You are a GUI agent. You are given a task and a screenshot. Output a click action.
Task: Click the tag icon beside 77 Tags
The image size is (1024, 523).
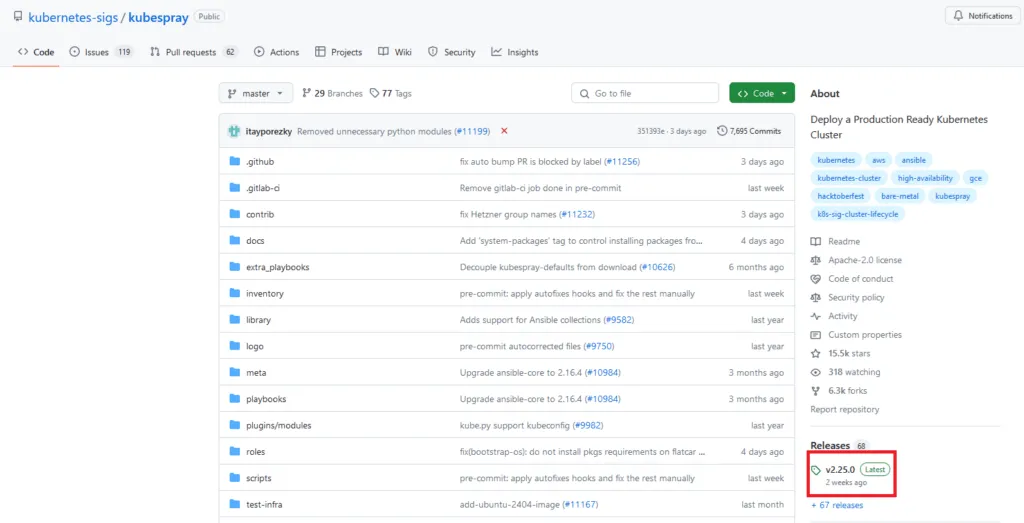[x=374, y=93]
